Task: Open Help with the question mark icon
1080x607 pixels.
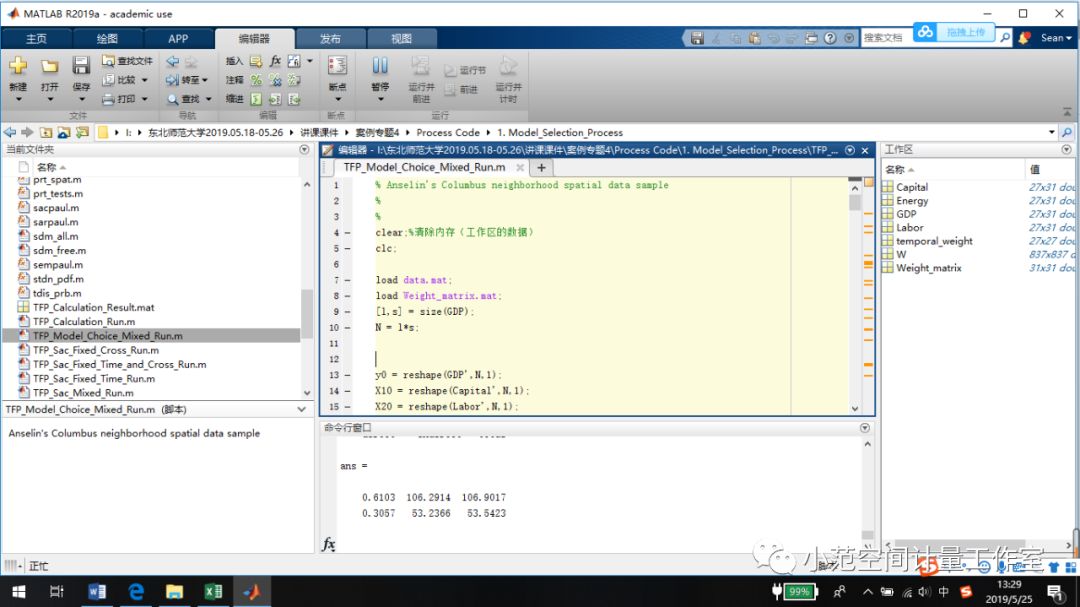Action: click(830, 39)
